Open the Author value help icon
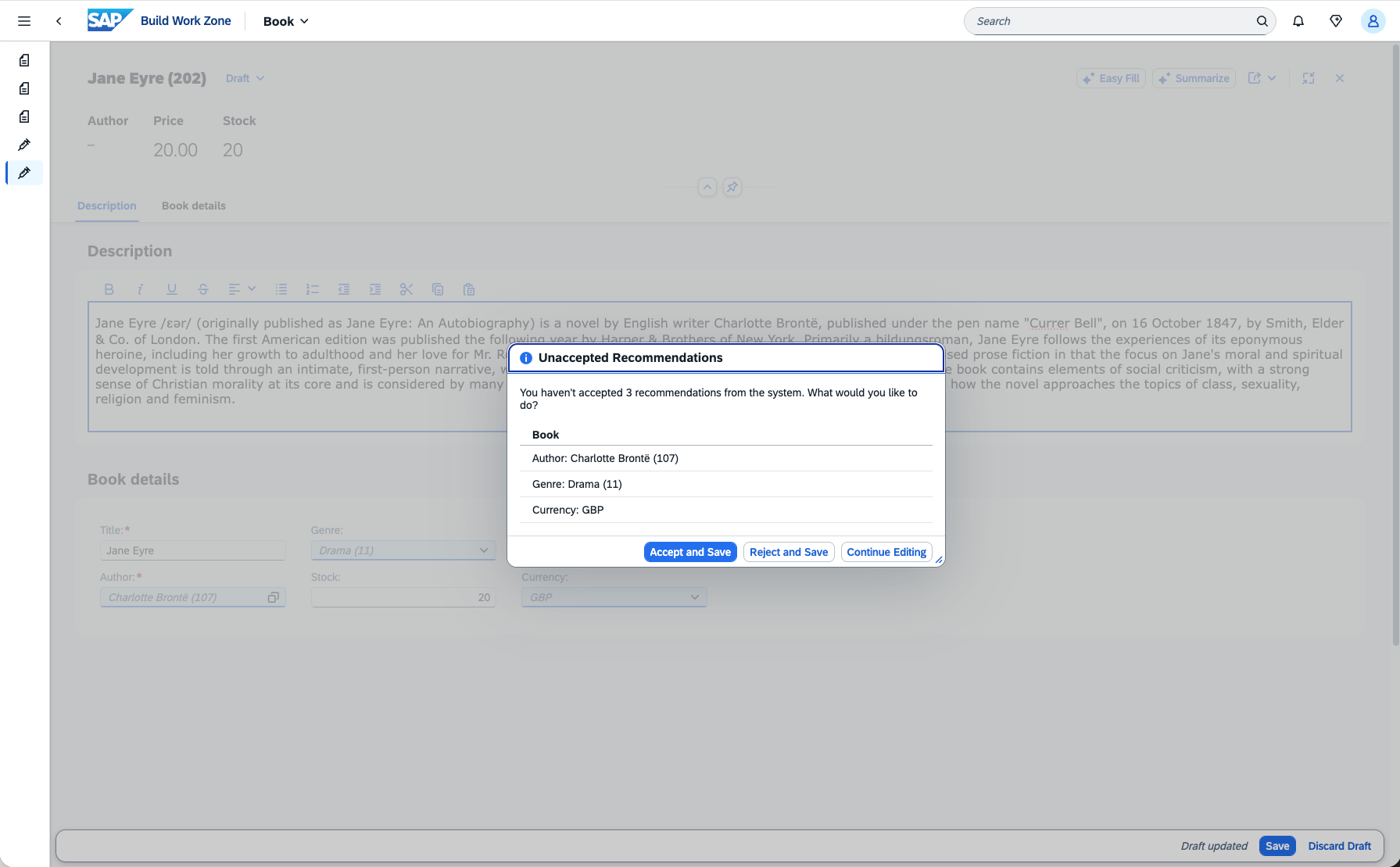The height and width of the screenshot is (867, 1400). coord(273,597)
